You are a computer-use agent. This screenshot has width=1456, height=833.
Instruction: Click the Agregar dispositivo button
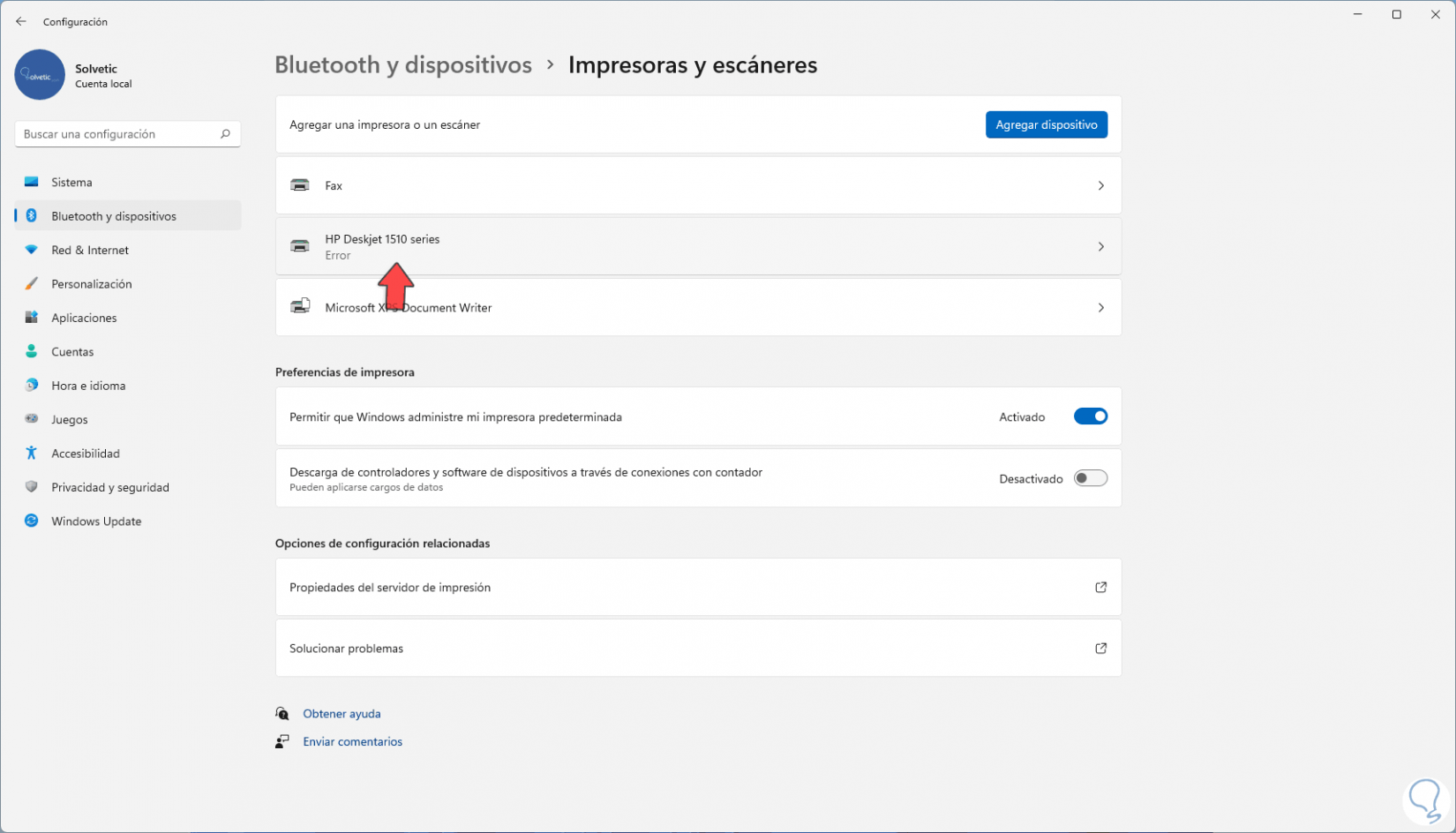(x=1046, y=124)
